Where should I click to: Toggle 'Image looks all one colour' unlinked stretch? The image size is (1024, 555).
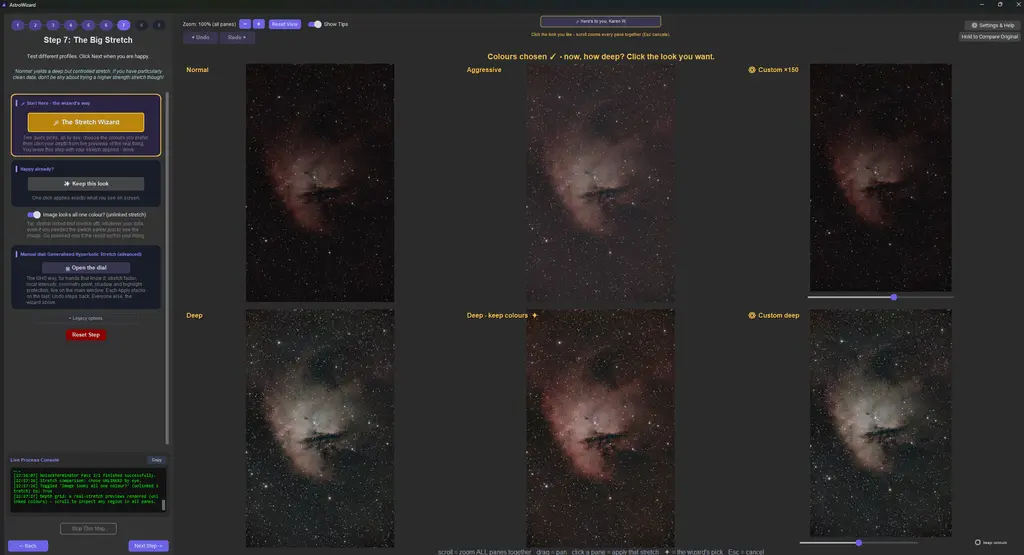[x=34, y=214]
